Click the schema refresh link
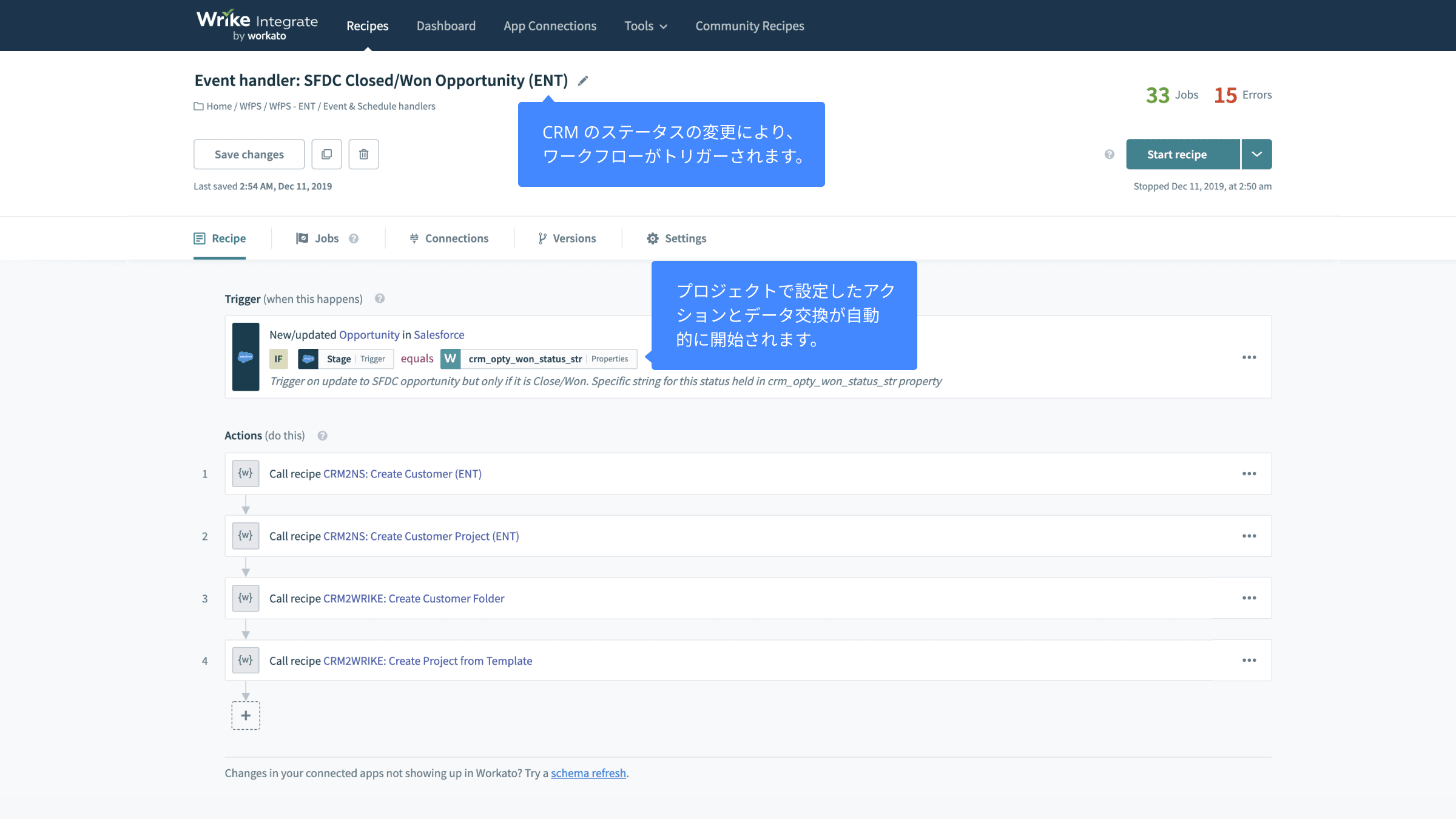Screen dimensions: 1456x819 (588, 773)
